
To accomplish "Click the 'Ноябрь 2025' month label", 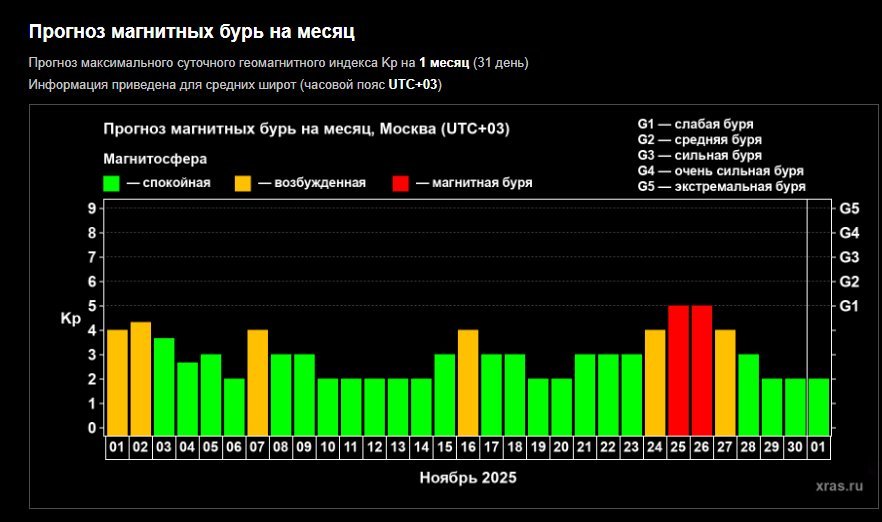I will [467, 478].
